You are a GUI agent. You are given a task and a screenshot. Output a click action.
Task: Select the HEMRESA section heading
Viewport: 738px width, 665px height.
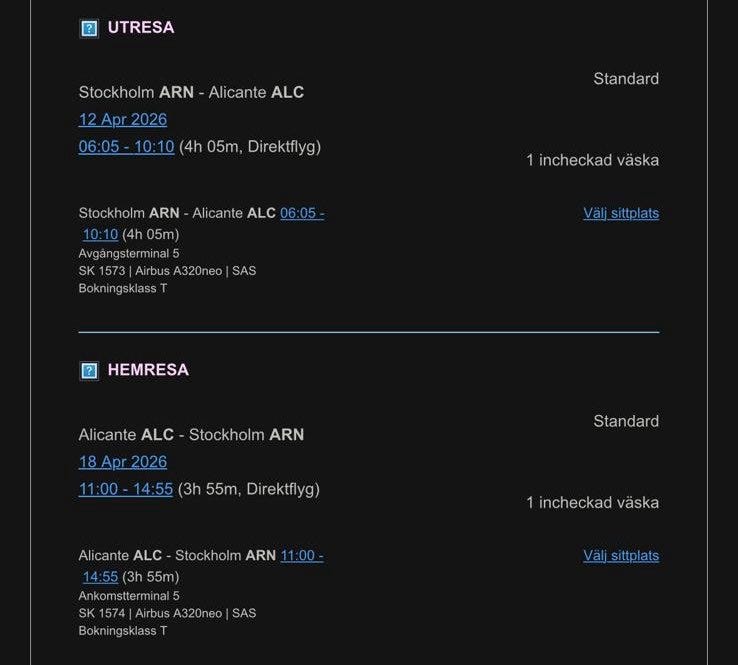148,370
